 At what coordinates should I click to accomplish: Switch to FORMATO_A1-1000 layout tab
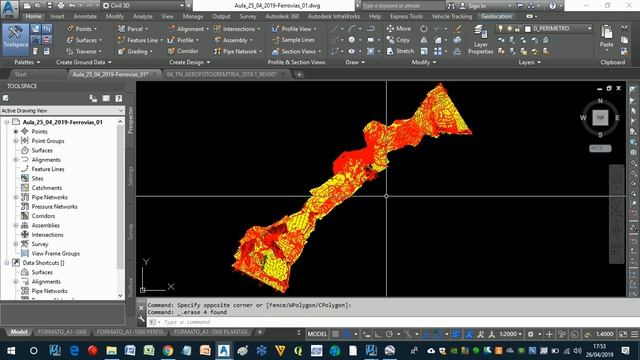point(62,332)
